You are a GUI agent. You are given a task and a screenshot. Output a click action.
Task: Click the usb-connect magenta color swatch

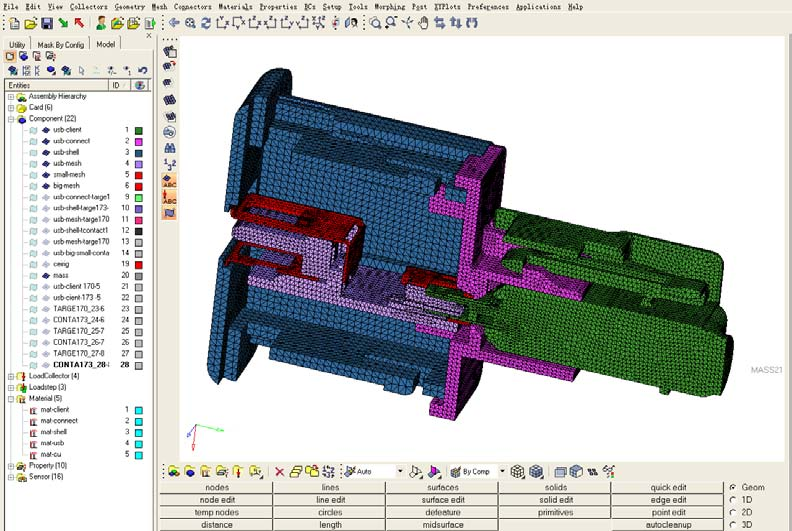click(138, 142)
